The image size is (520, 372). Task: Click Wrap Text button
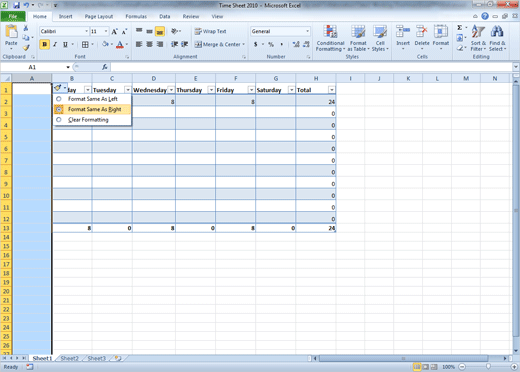(211, 31)
